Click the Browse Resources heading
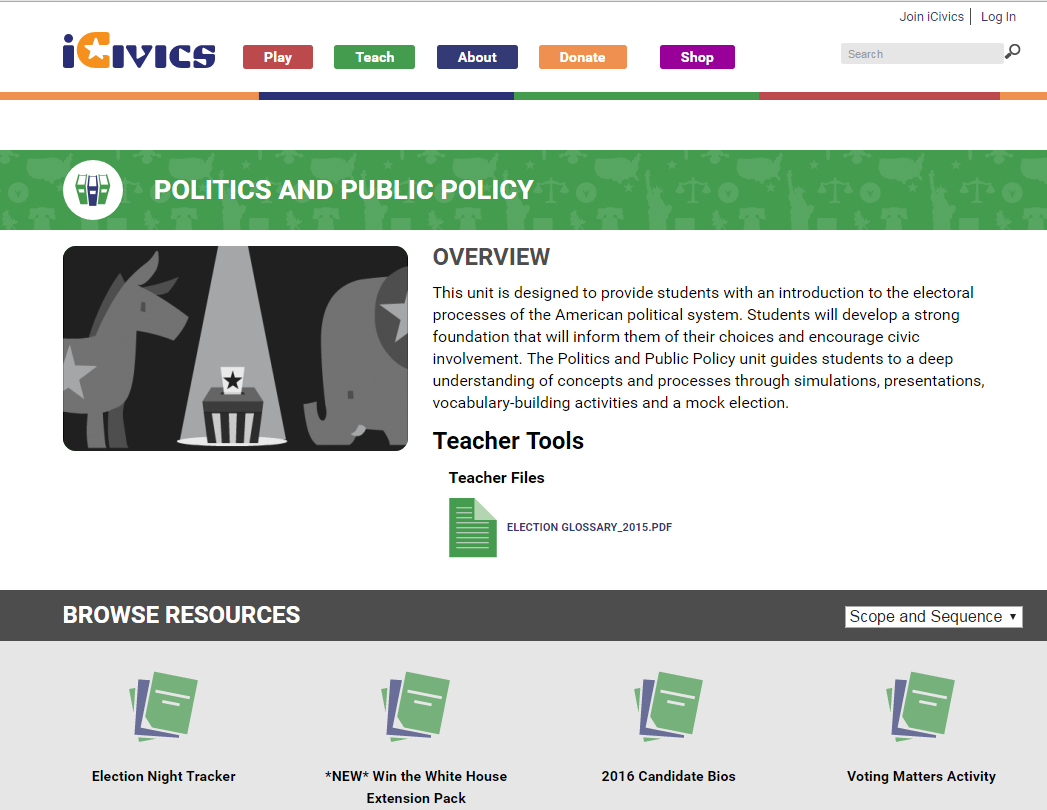Image resolution: width=1047 pixels, height=810 pixels. click(182, 615)
